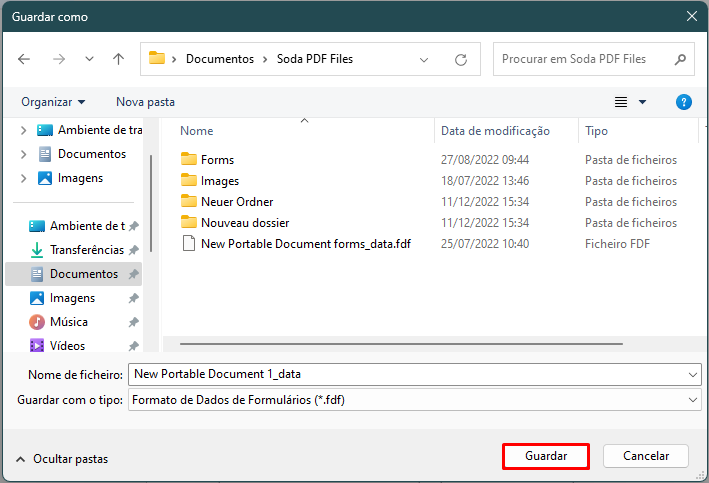Click Ficheiro FDF type cell
The height and width of the screenshot is (483, 709).
[x=617, y=244]
